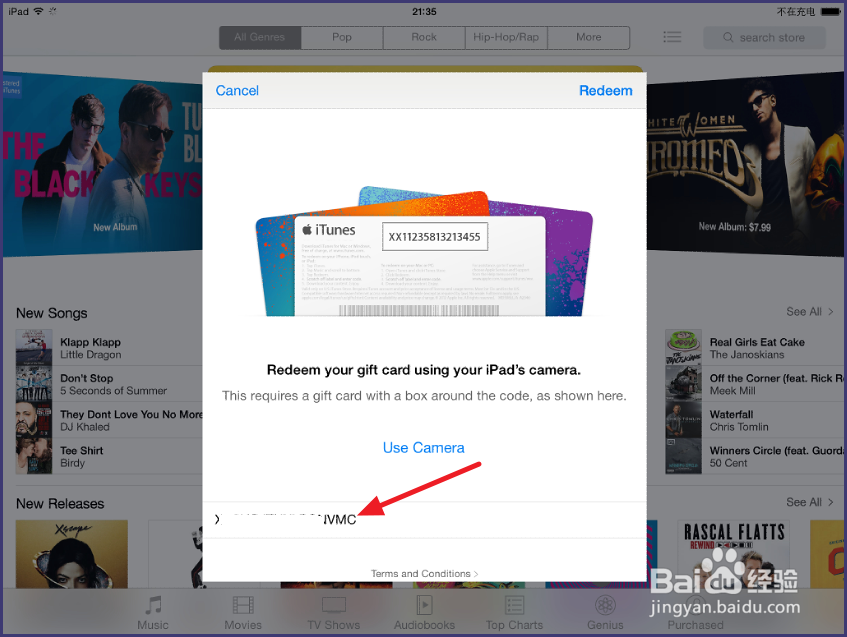Click the search magnifier icon

[x=728, y=37]
